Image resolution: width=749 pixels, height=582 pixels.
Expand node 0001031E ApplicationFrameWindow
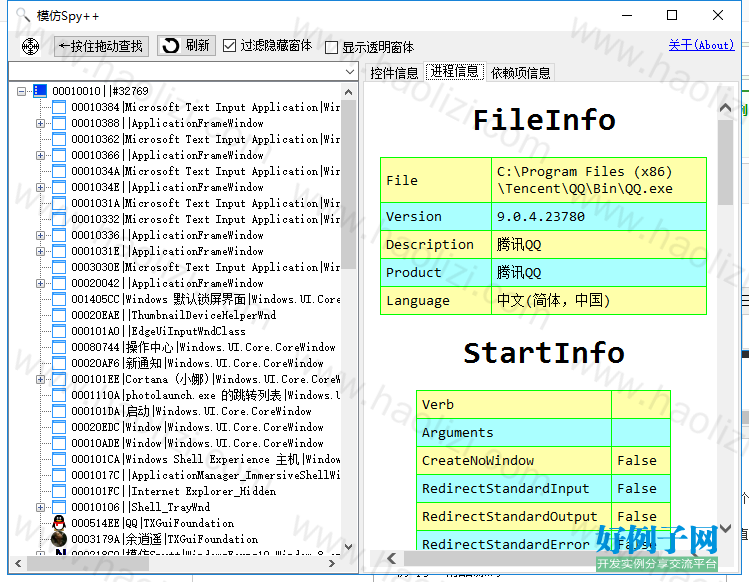click(41, 251)
